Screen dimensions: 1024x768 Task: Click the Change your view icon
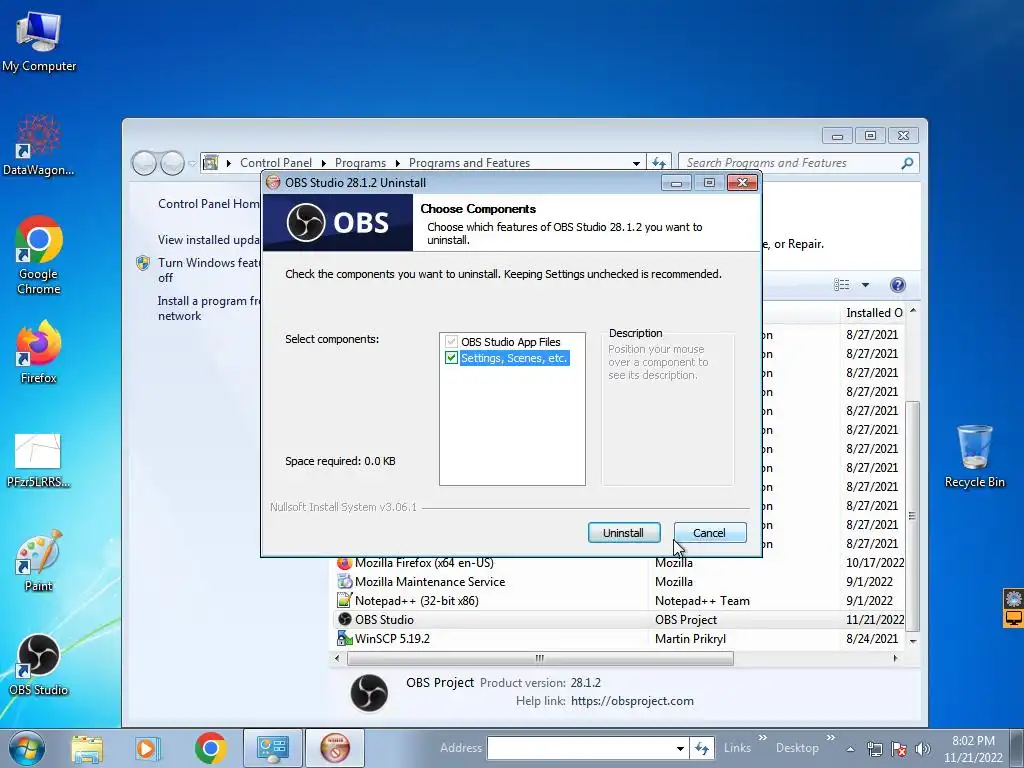coord(842,285)
